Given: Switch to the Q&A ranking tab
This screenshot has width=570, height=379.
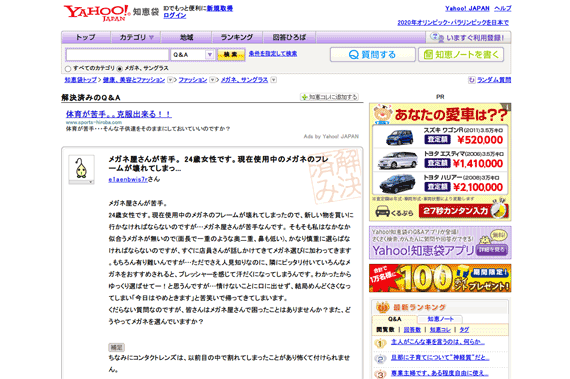Looking at the screenshot, I should click(395, 319).
